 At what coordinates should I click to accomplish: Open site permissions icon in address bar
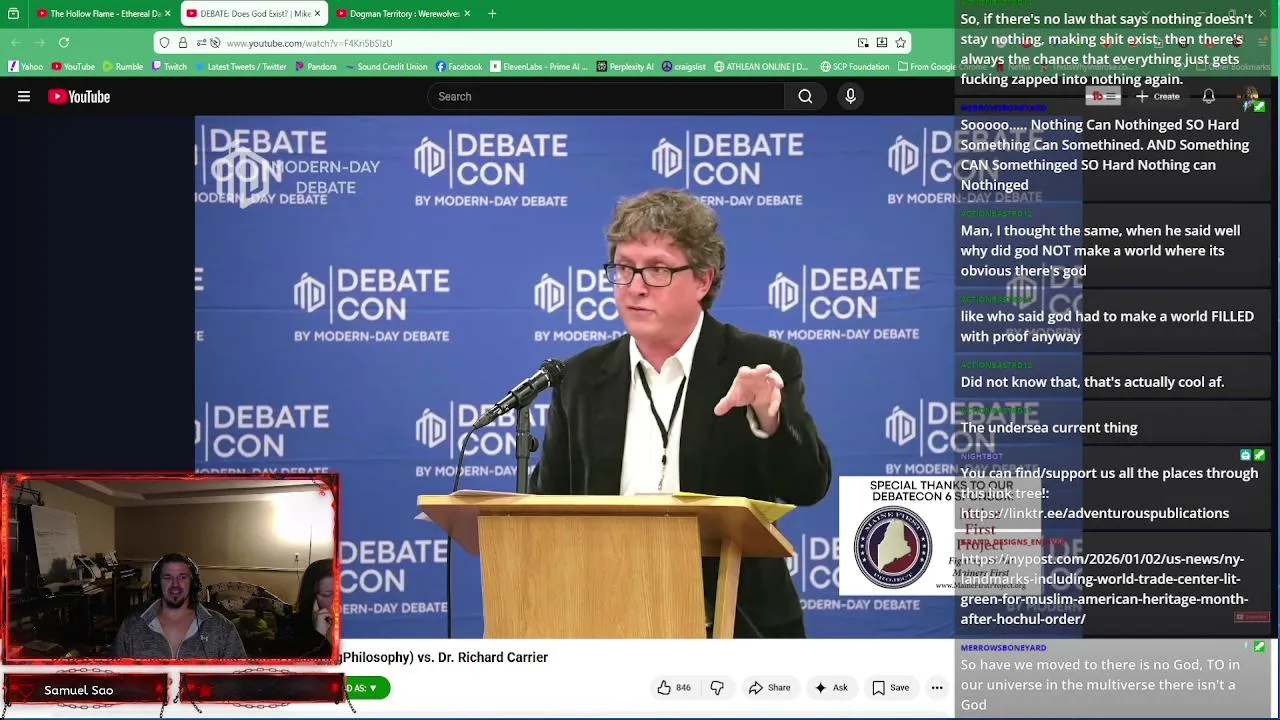[201, 43]
